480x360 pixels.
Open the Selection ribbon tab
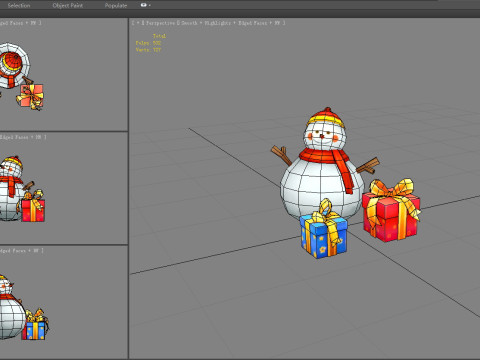(x=19, y=5)
